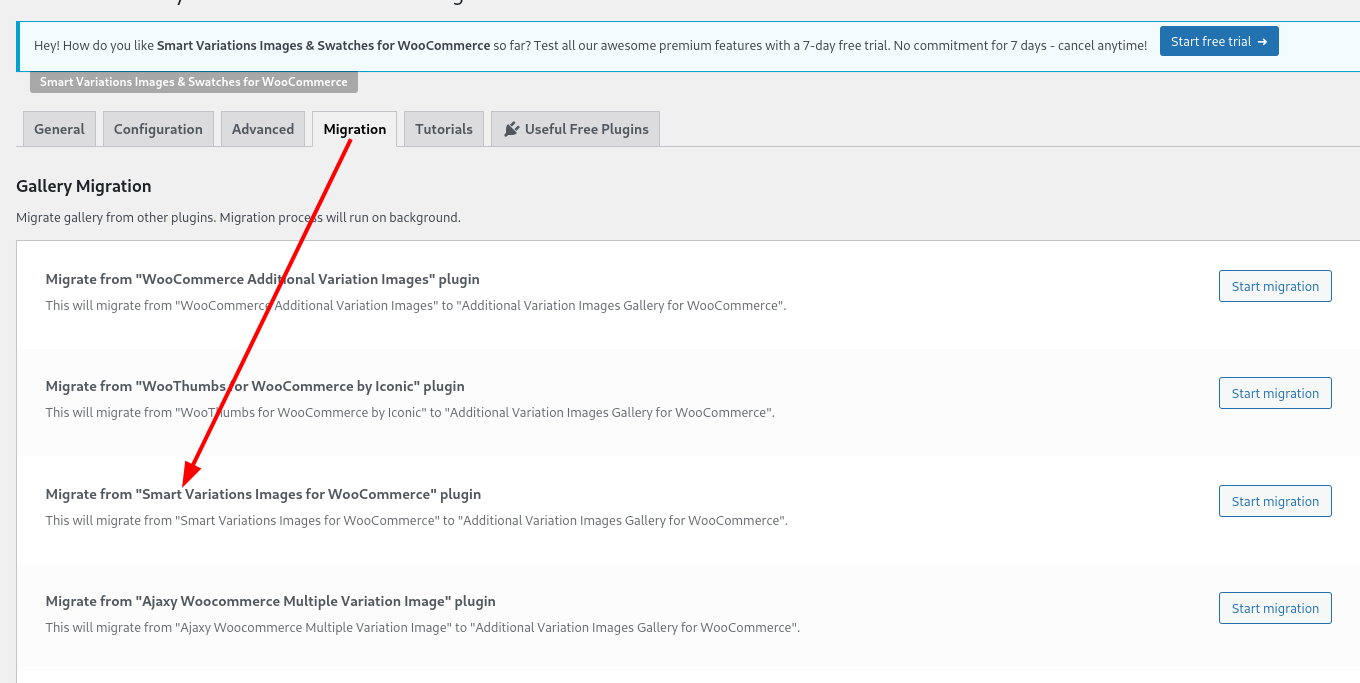1360x683 pixels.
Task: Click 'Migrate from "WooCommerce Additional Variation Images" plugin' title
Action: [263, 279]
